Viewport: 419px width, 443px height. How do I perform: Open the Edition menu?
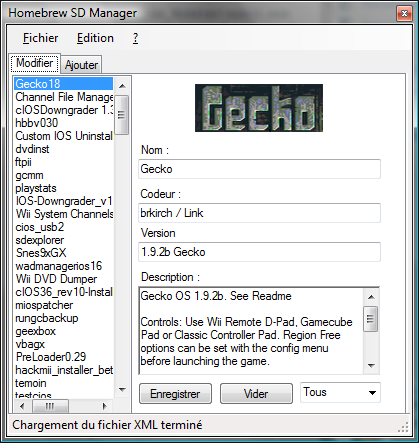(x=95, y=38)
